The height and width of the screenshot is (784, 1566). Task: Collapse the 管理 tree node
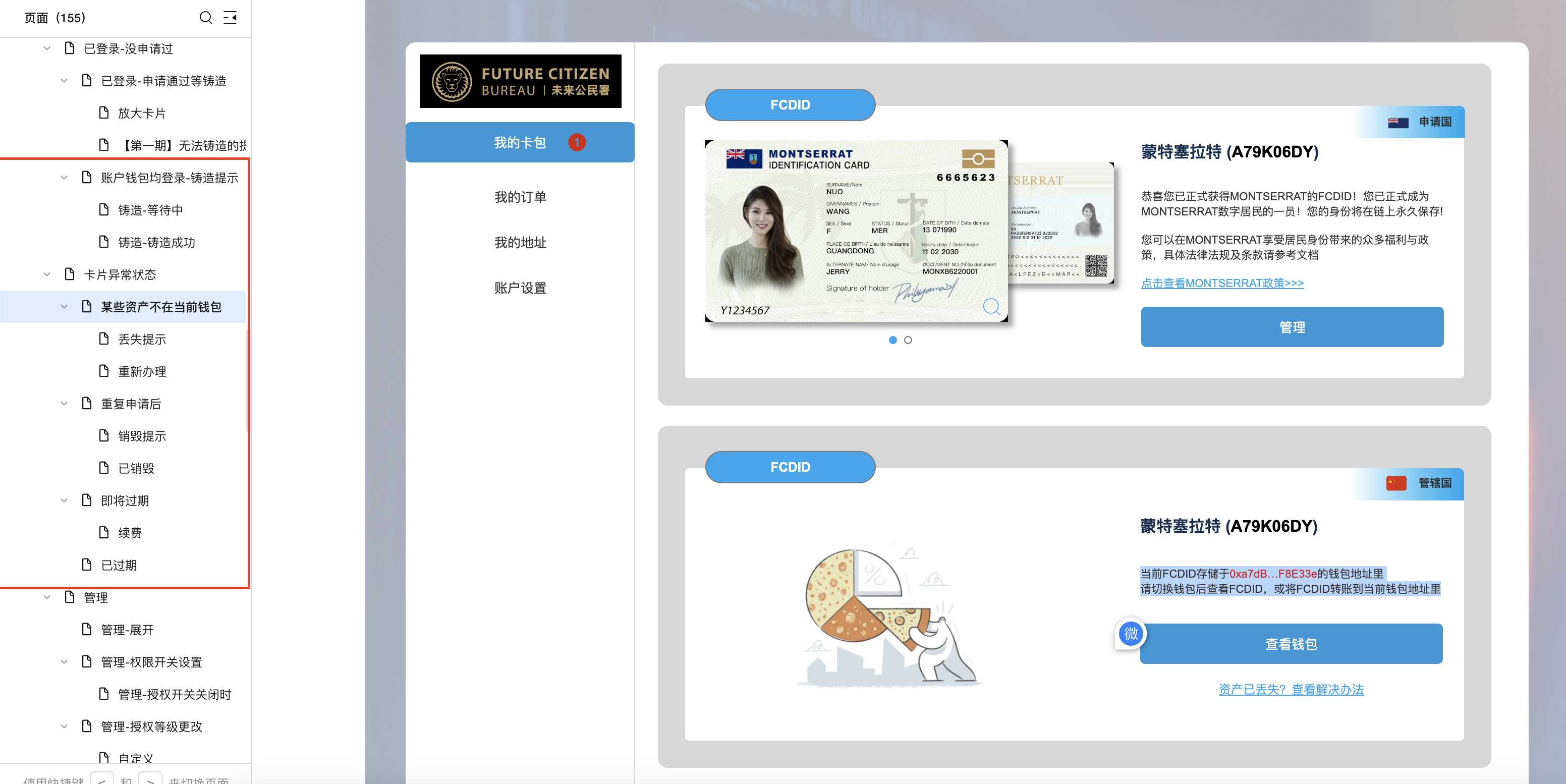pos(47,597)
